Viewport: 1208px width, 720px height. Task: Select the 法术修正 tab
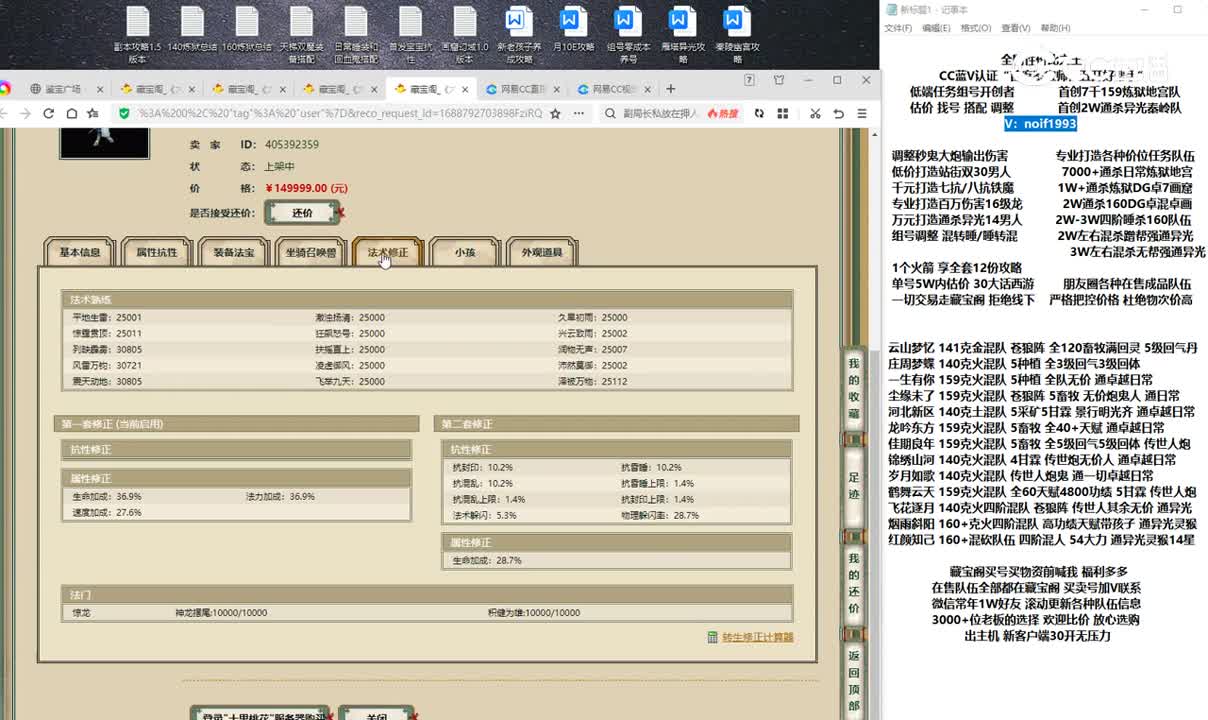tap(387, 253)
